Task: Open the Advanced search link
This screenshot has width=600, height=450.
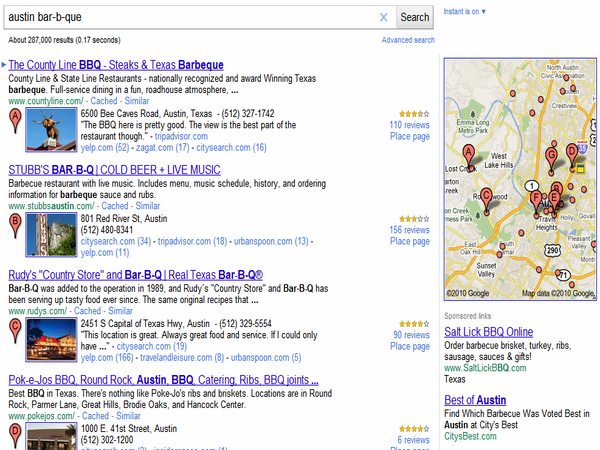Action: tap(408, 40)
